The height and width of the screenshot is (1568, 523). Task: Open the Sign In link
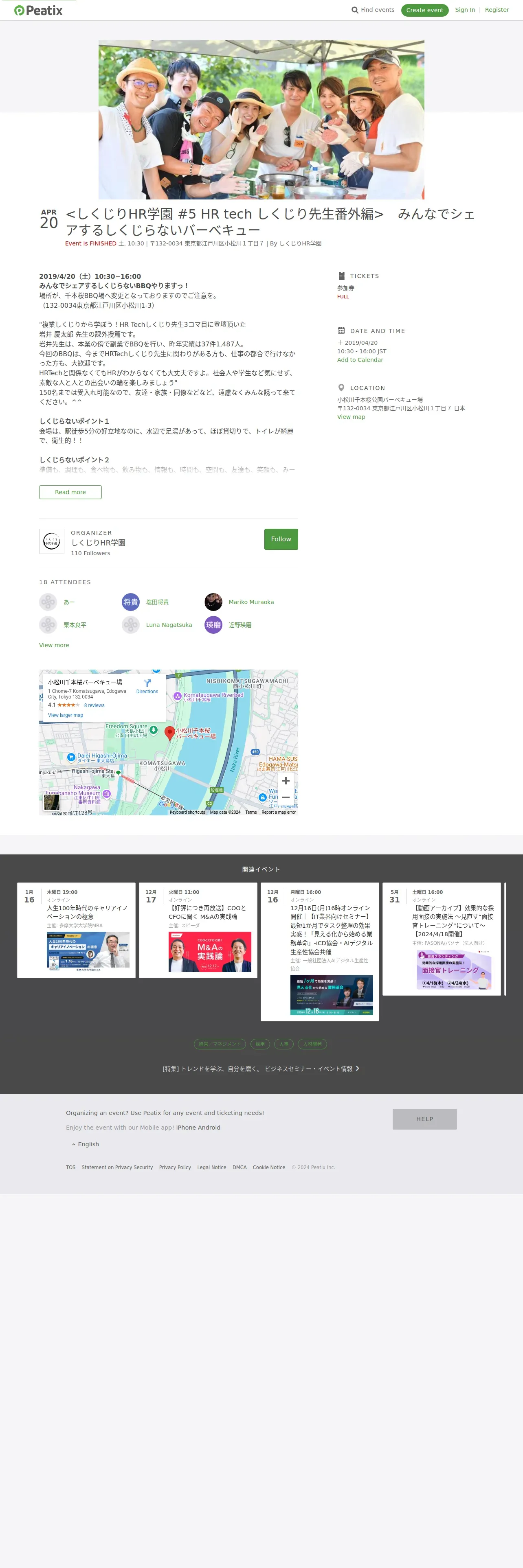coord(465,10)
